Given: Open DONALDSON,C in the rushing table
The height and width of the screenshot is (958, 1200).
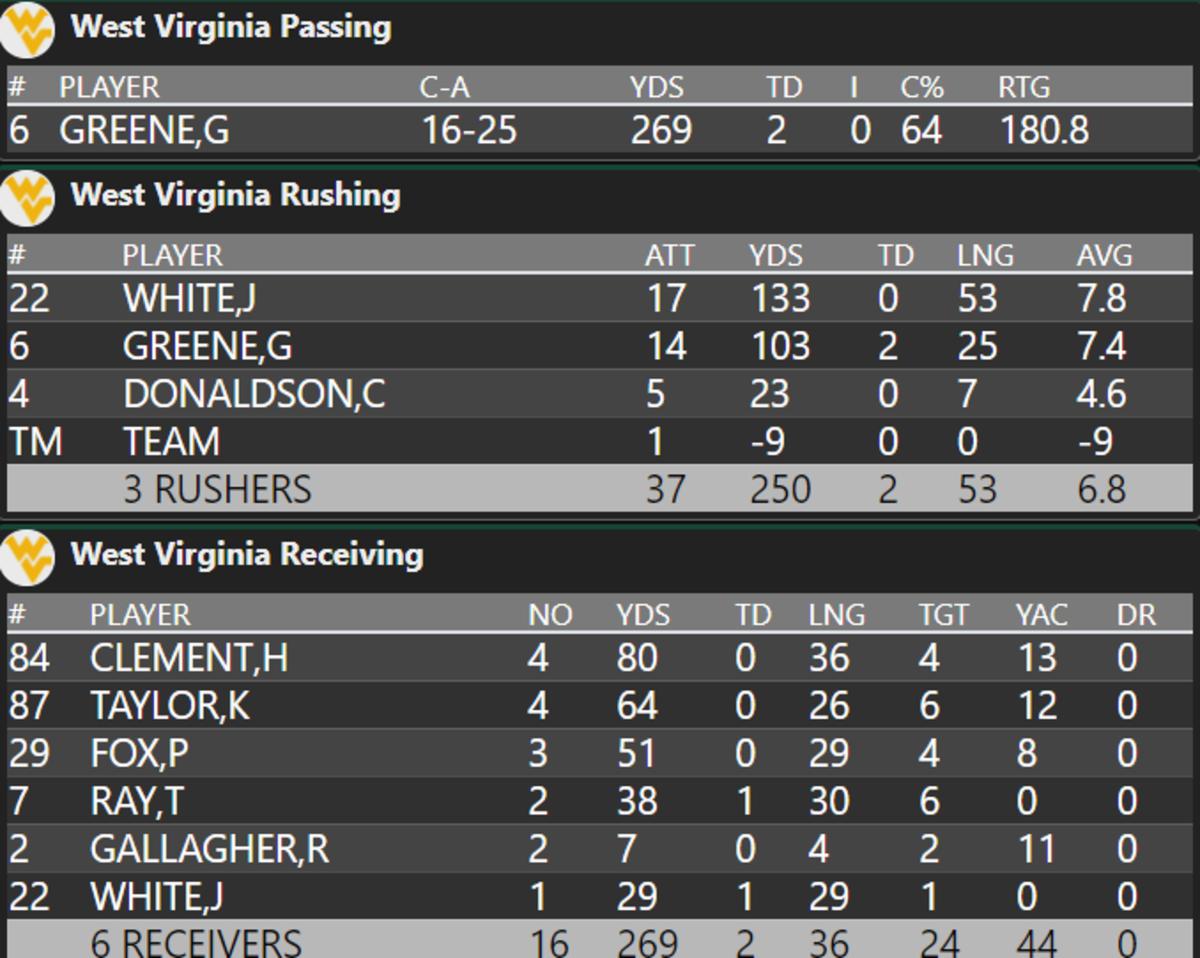Looking at the screenshot, I should [x=254, y=394].
